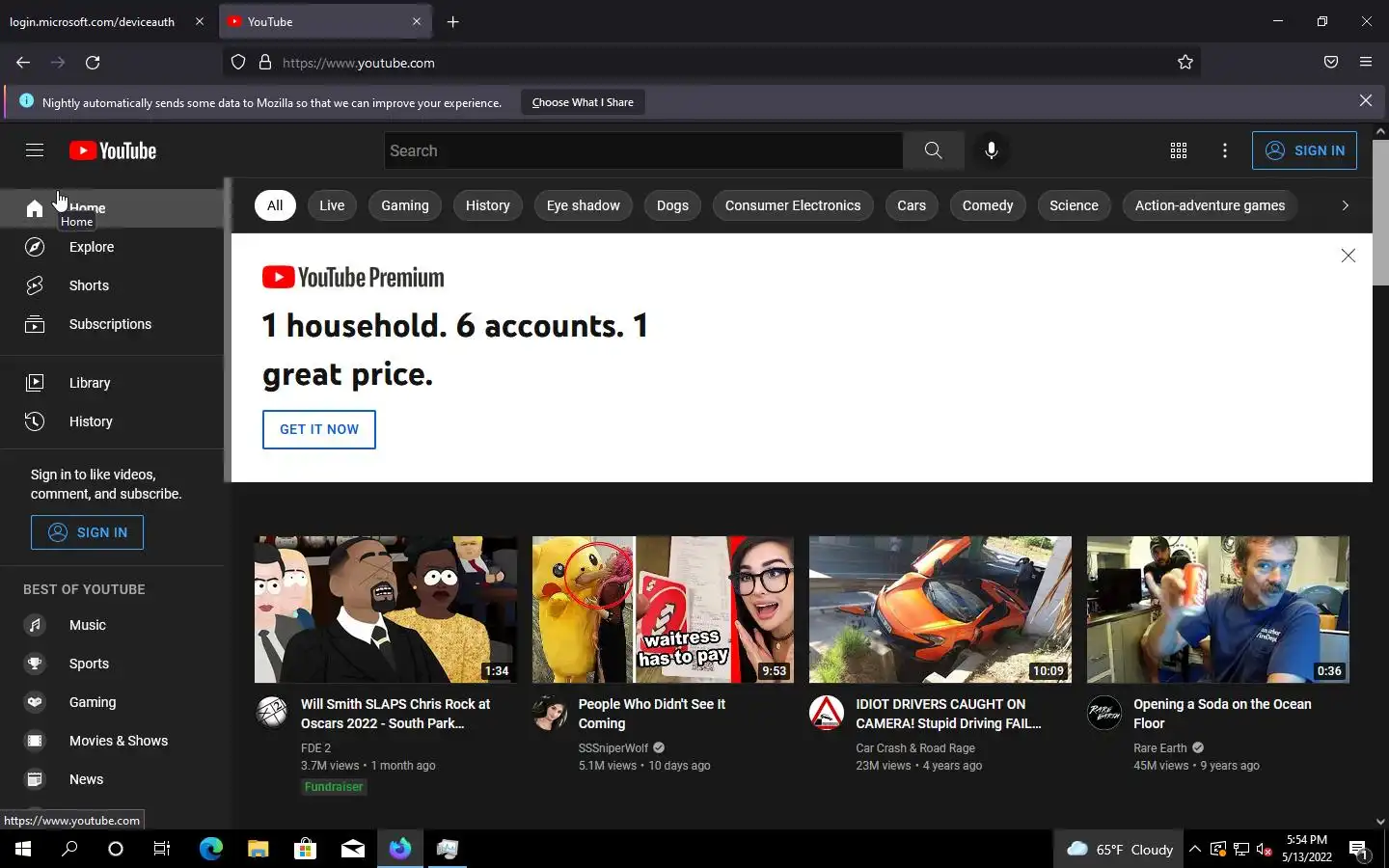
Task: Open the YouTube apps grid
Action: click(x=1178, y=150)
